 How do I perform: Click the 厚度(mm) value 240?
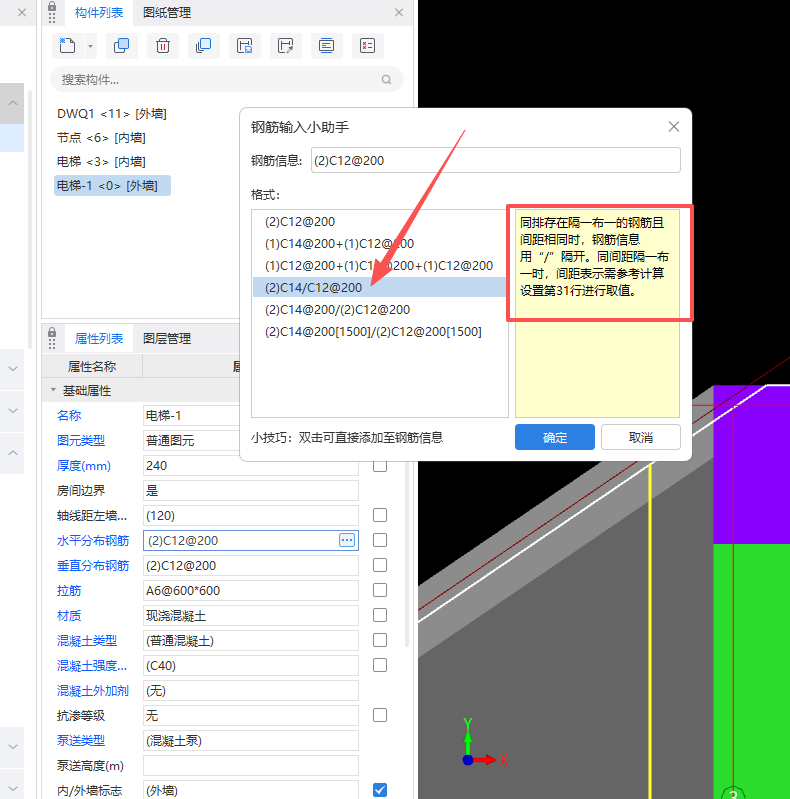pyautogui.click(x=251, y=465)
